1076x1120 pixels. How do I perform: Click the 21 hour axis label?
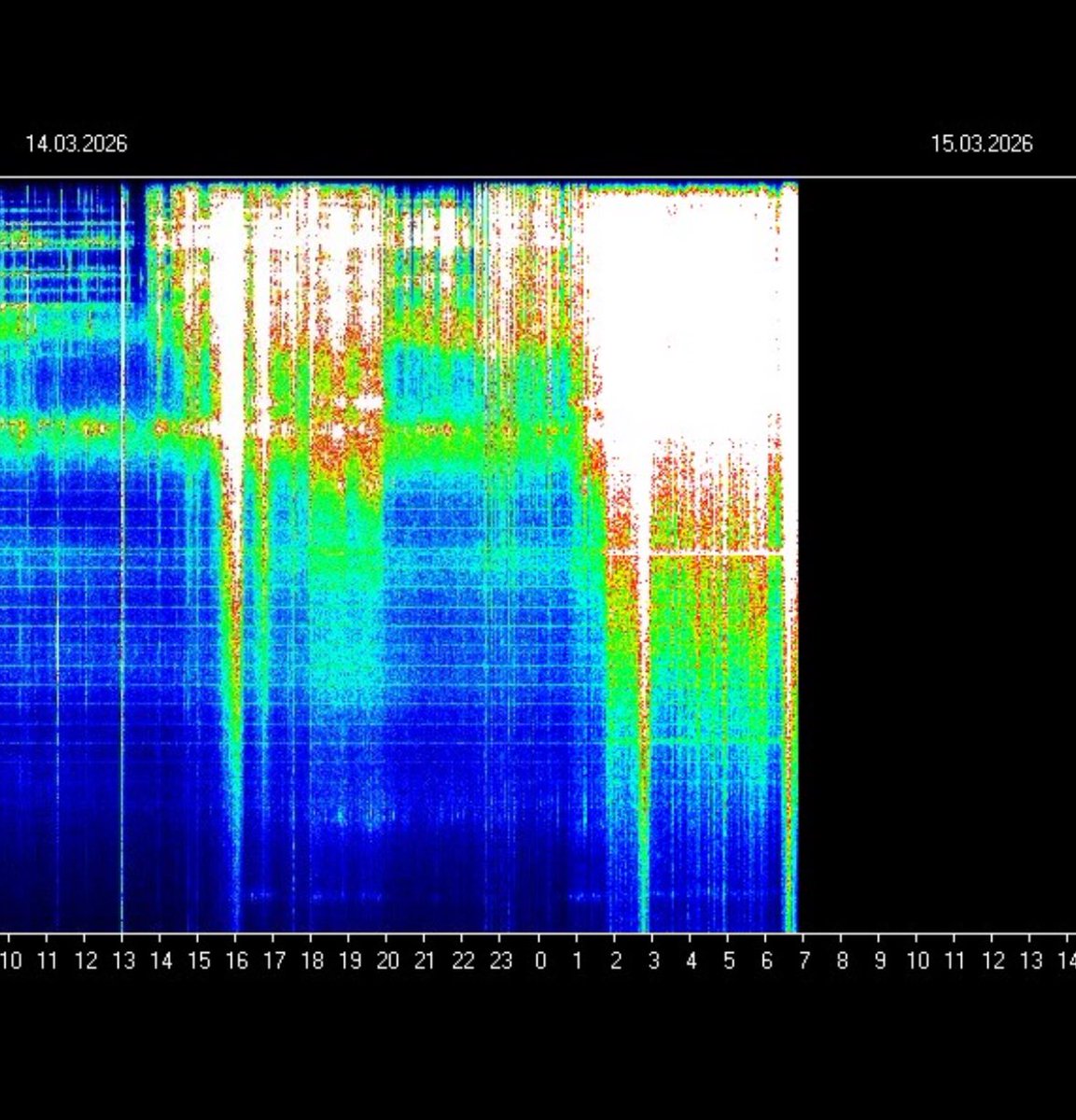click(426, 961)
